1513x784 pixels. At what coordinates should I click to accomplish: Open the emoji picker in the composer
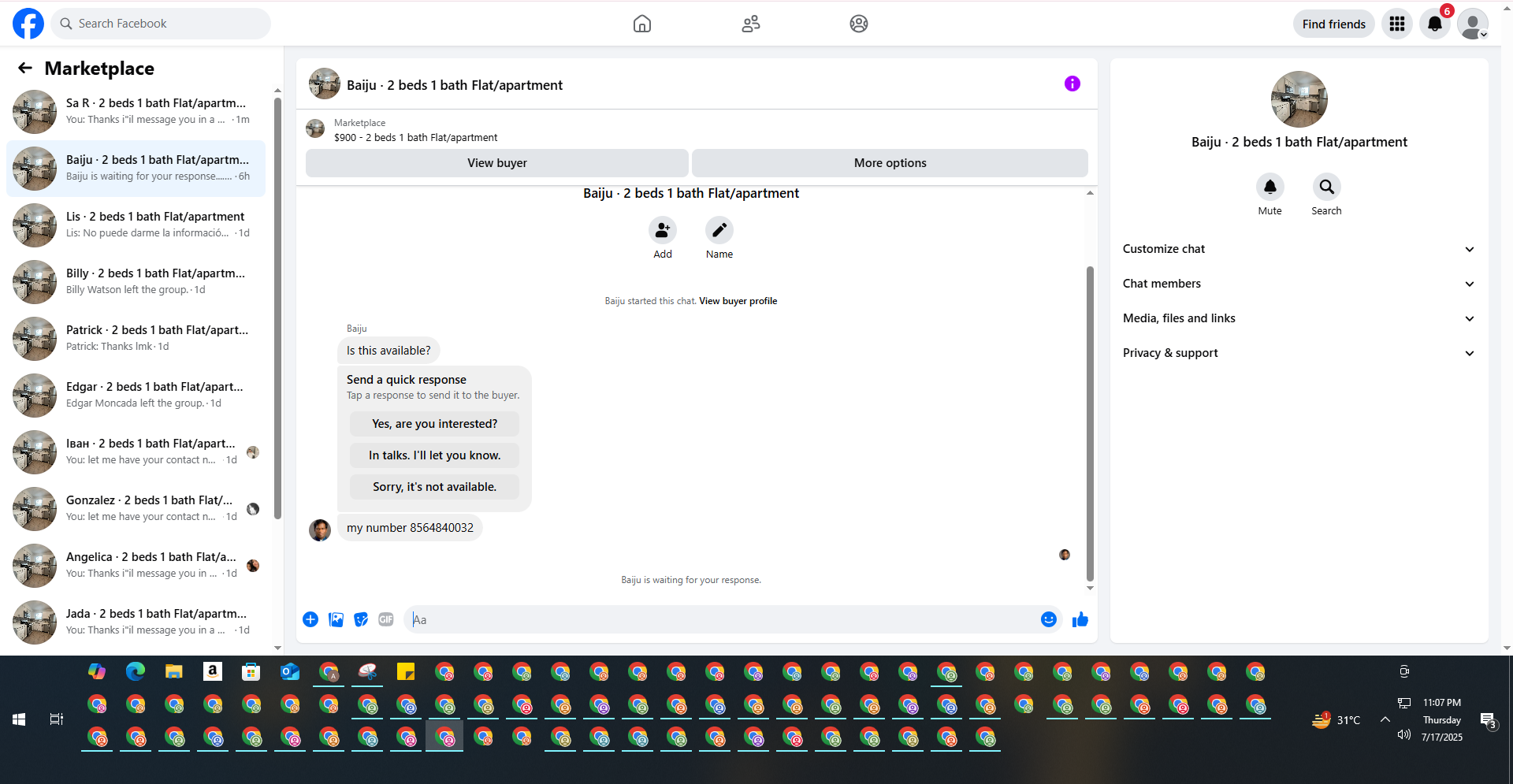pyautogui.click(x=1049, y=619)
